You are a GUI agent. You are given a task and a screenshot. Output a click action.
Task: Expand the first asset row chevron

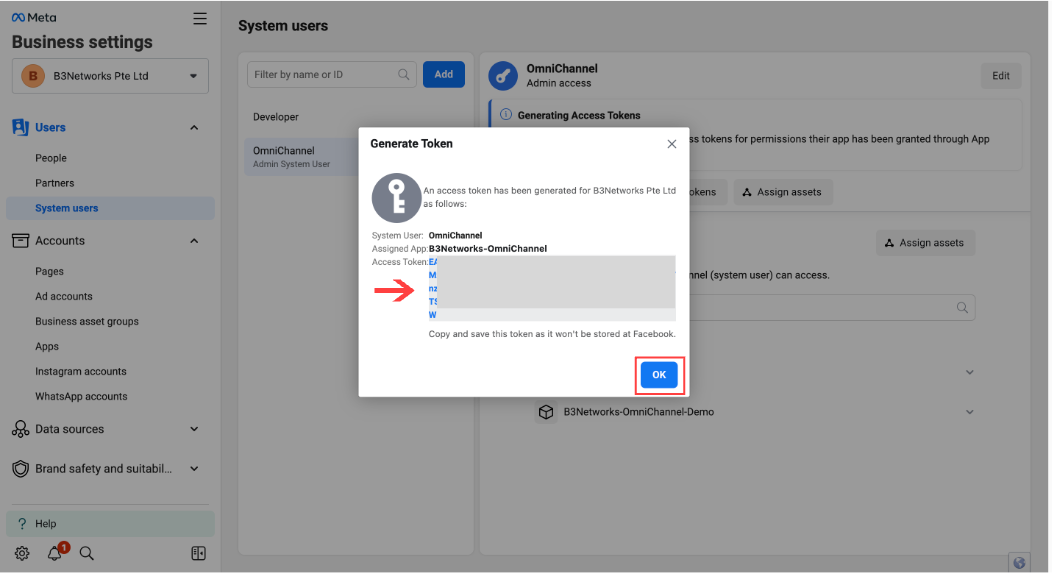[969, 372]
